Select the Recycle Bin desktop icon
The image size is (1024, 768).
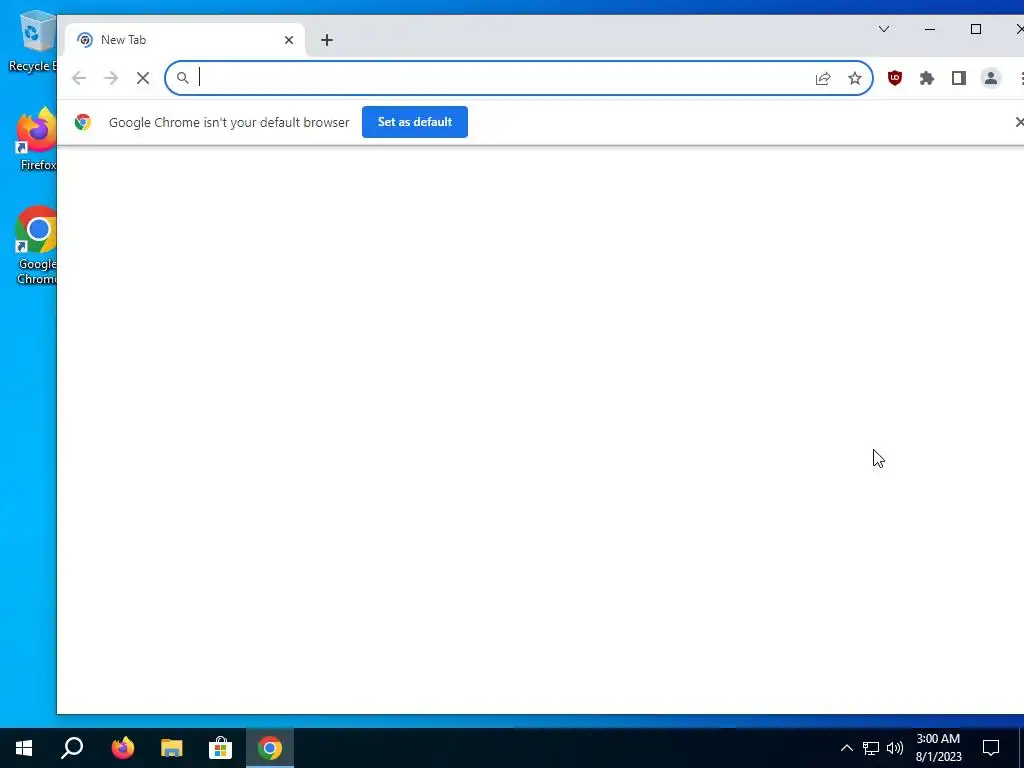pyautogui.click(x=33, y=40)
